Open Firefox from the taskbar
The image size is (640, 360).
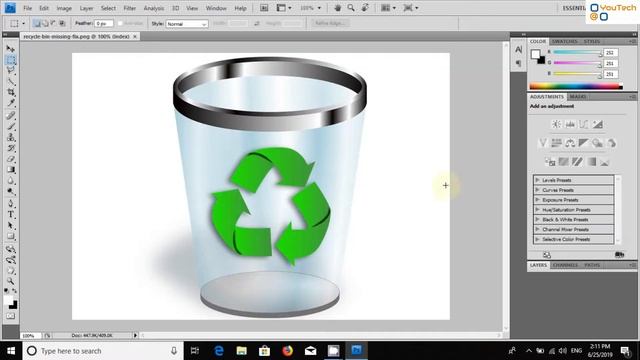(x=287, y=351)
